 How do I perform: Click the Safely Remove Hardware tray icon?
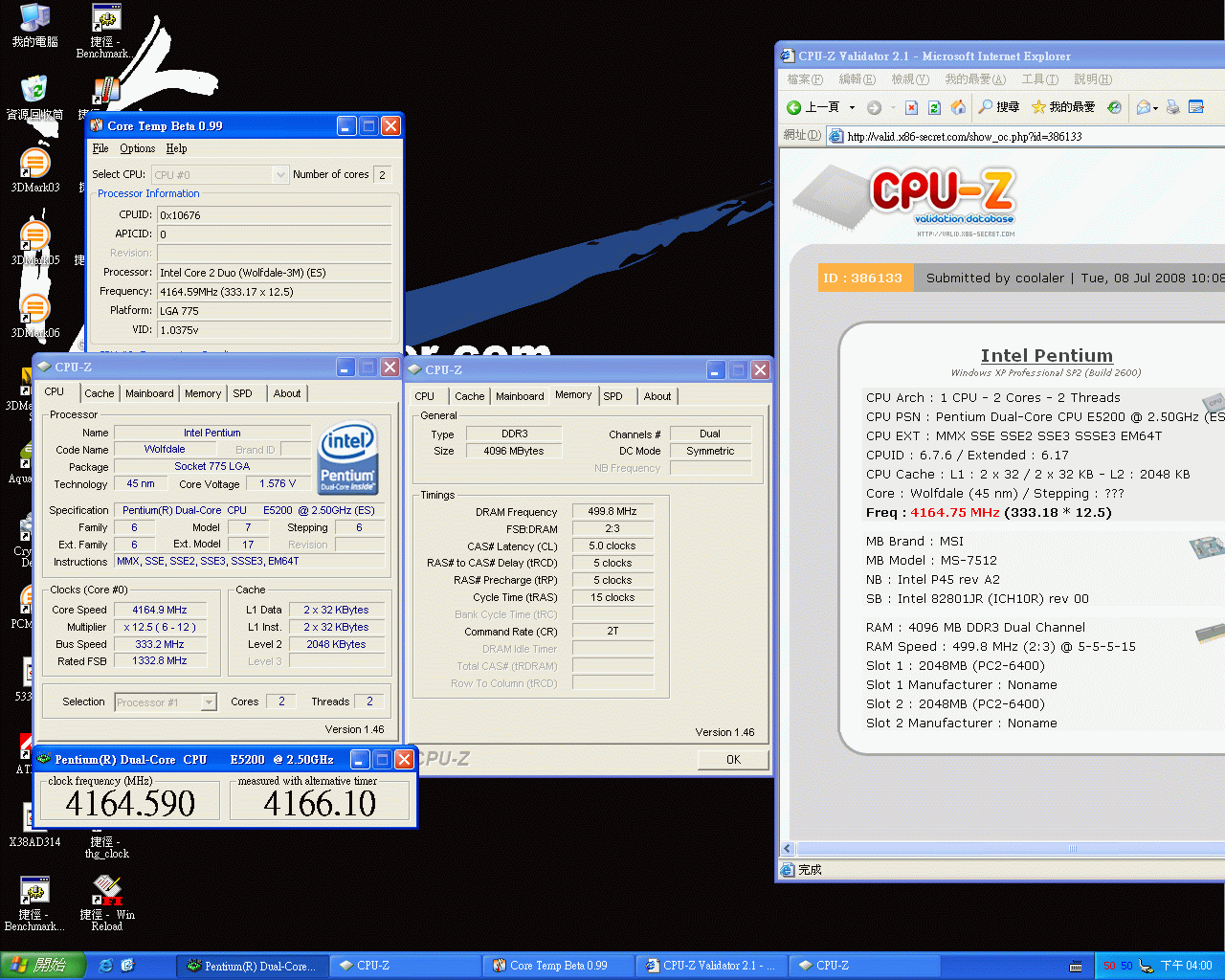point(1146,967)
